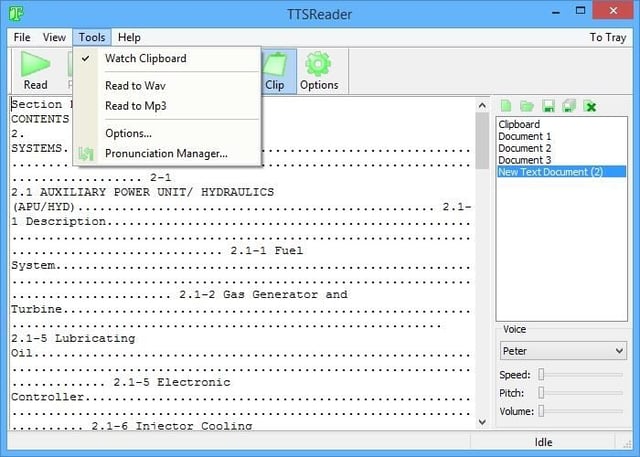This screenshot has width=640, height=457.
Task: Click the To Tray button
Action: [x=608, y=38]
